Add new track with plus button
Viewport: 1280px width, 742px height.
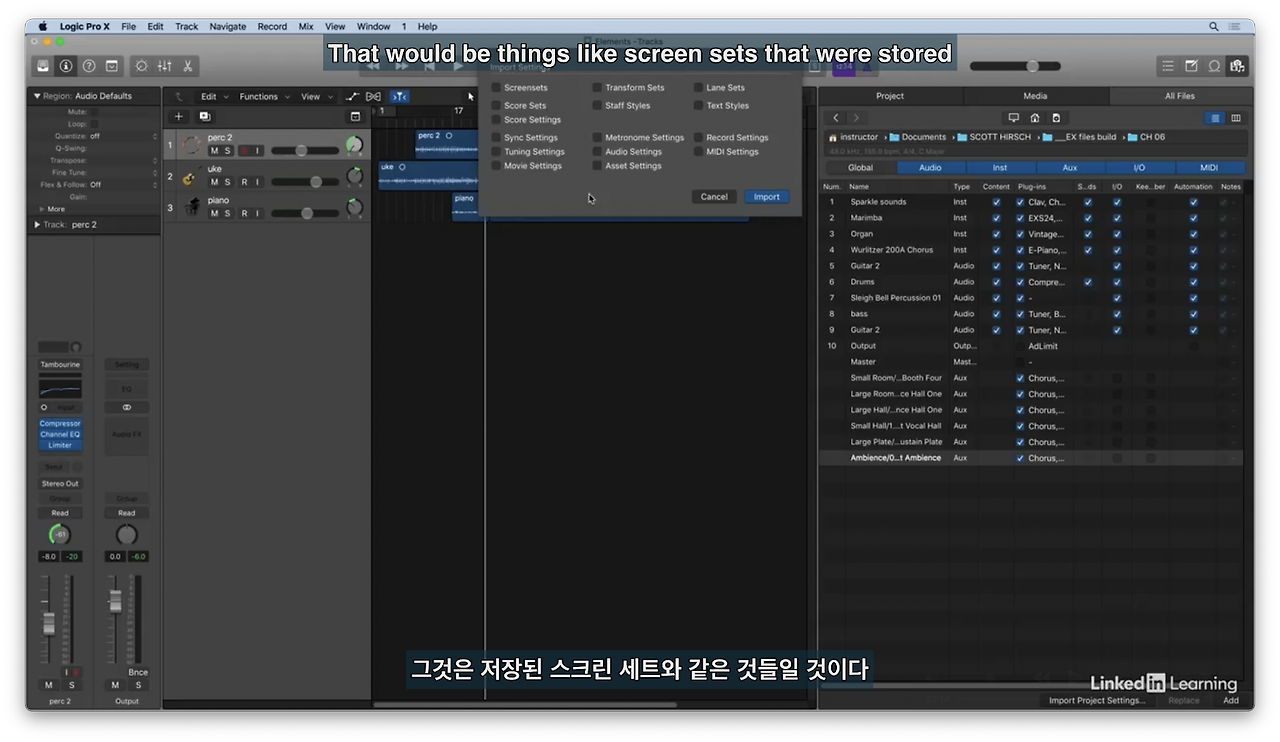[179, 116]
